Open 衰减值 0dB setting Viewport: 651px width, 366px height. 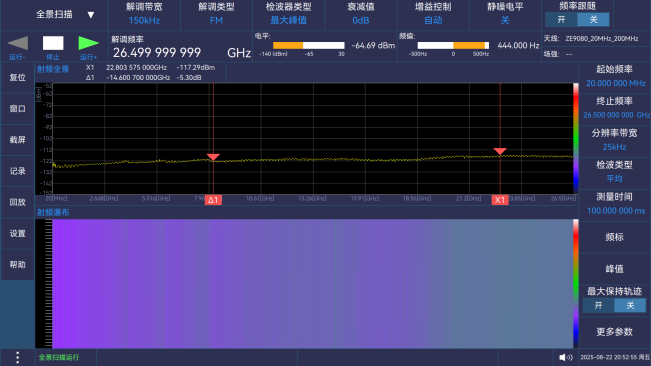point(360,15)
